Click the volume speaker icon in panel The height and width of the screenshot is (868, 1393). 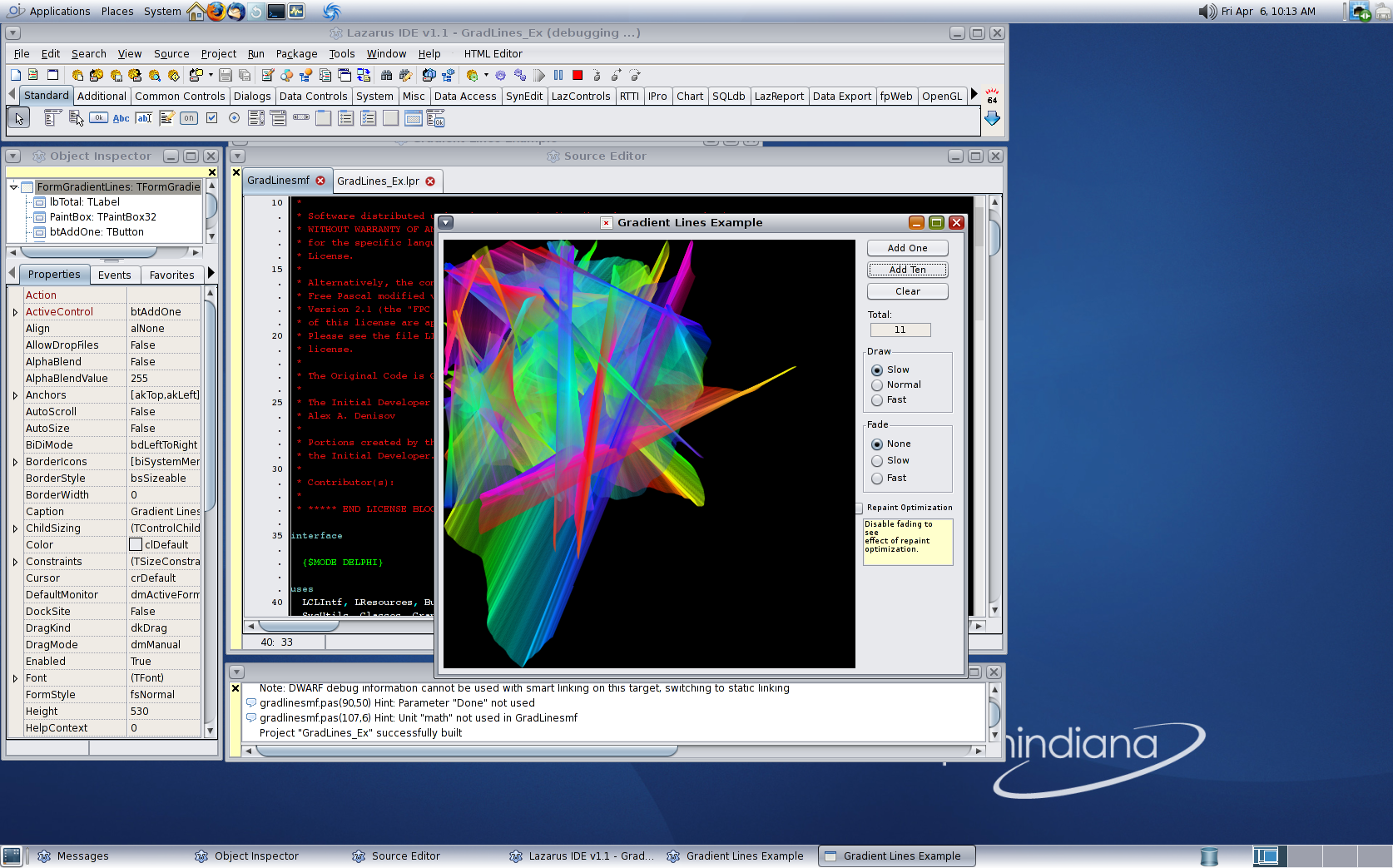(x=1207, y=12)
